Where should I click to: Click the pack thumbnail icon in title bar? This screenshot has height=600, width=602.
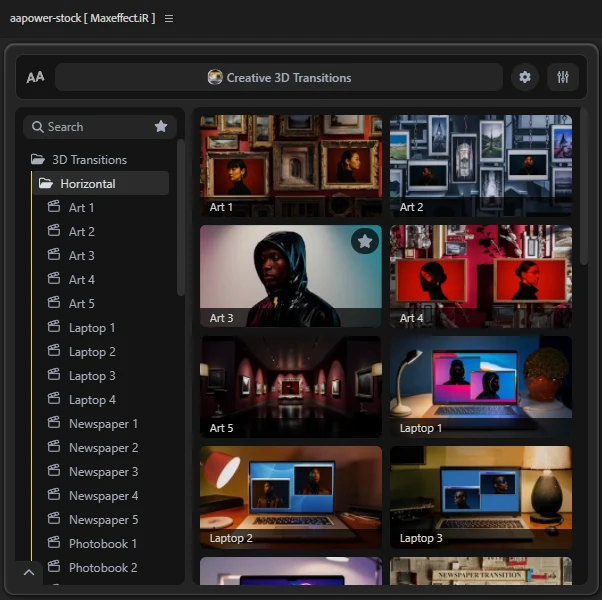click(x=215, y=77)
